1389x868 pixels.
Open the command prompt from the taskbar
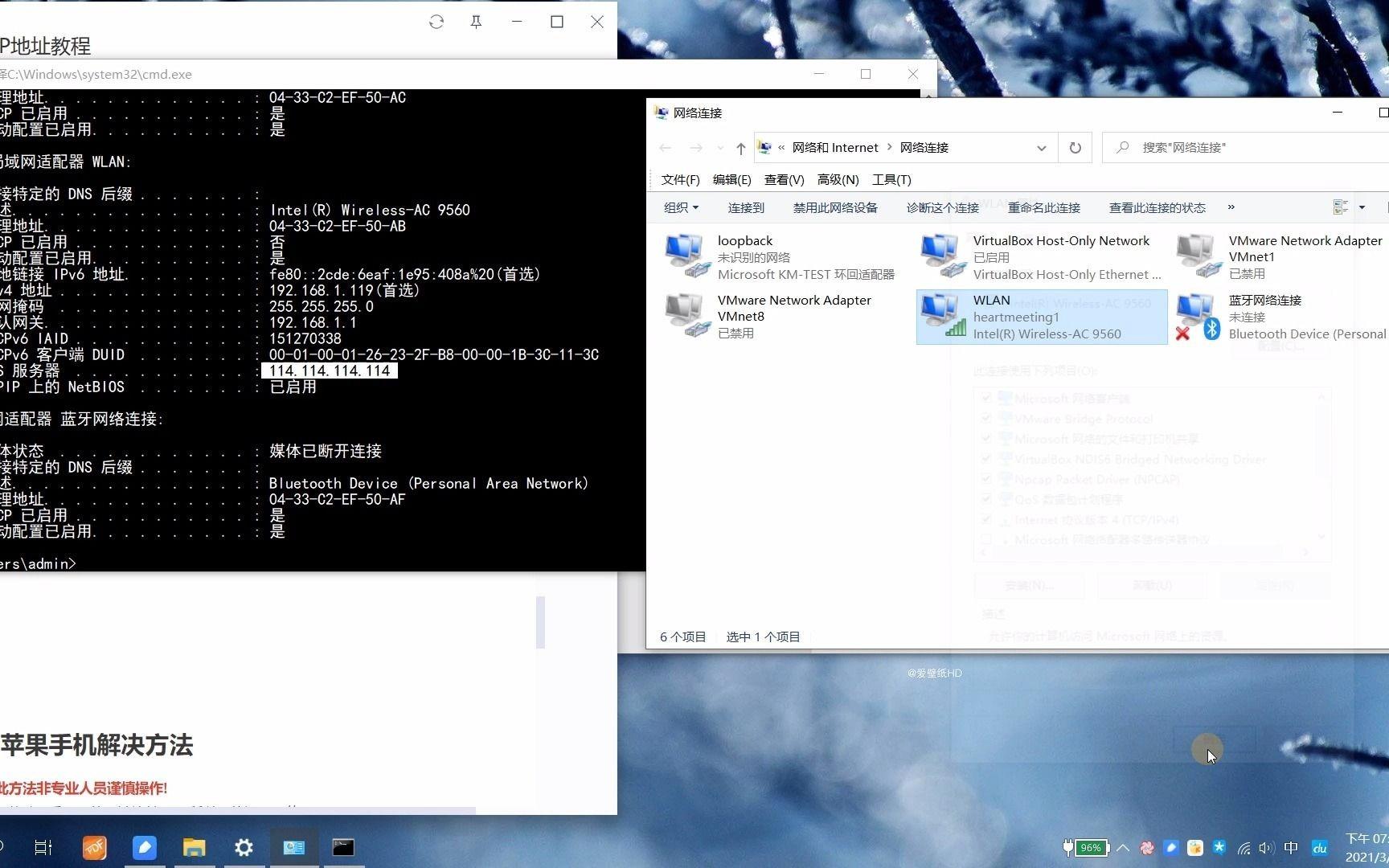pyautogui.click(x=343, y=846)
